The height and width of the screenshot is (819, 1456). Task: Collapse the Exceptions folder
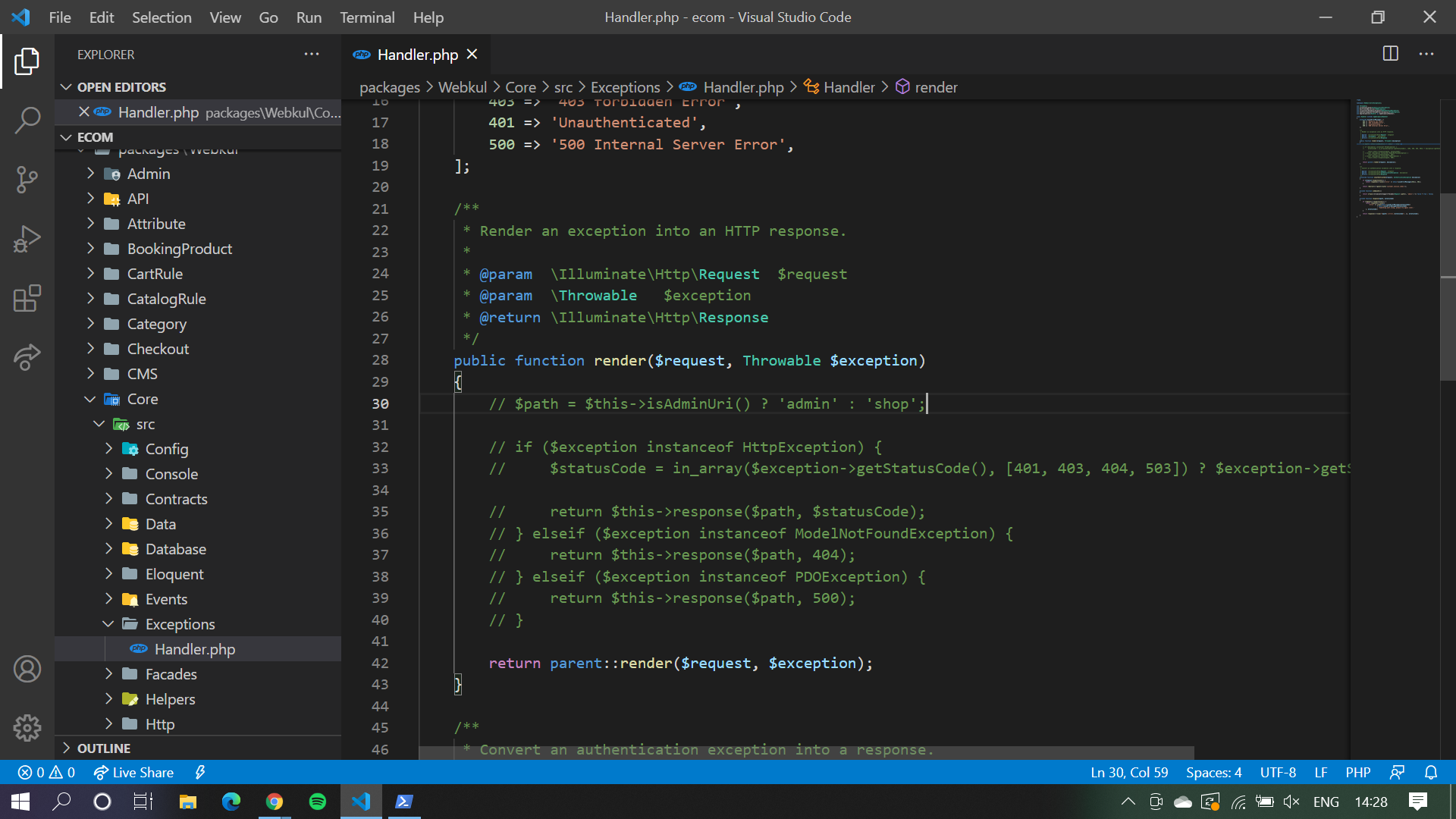[x=198, y=624]
